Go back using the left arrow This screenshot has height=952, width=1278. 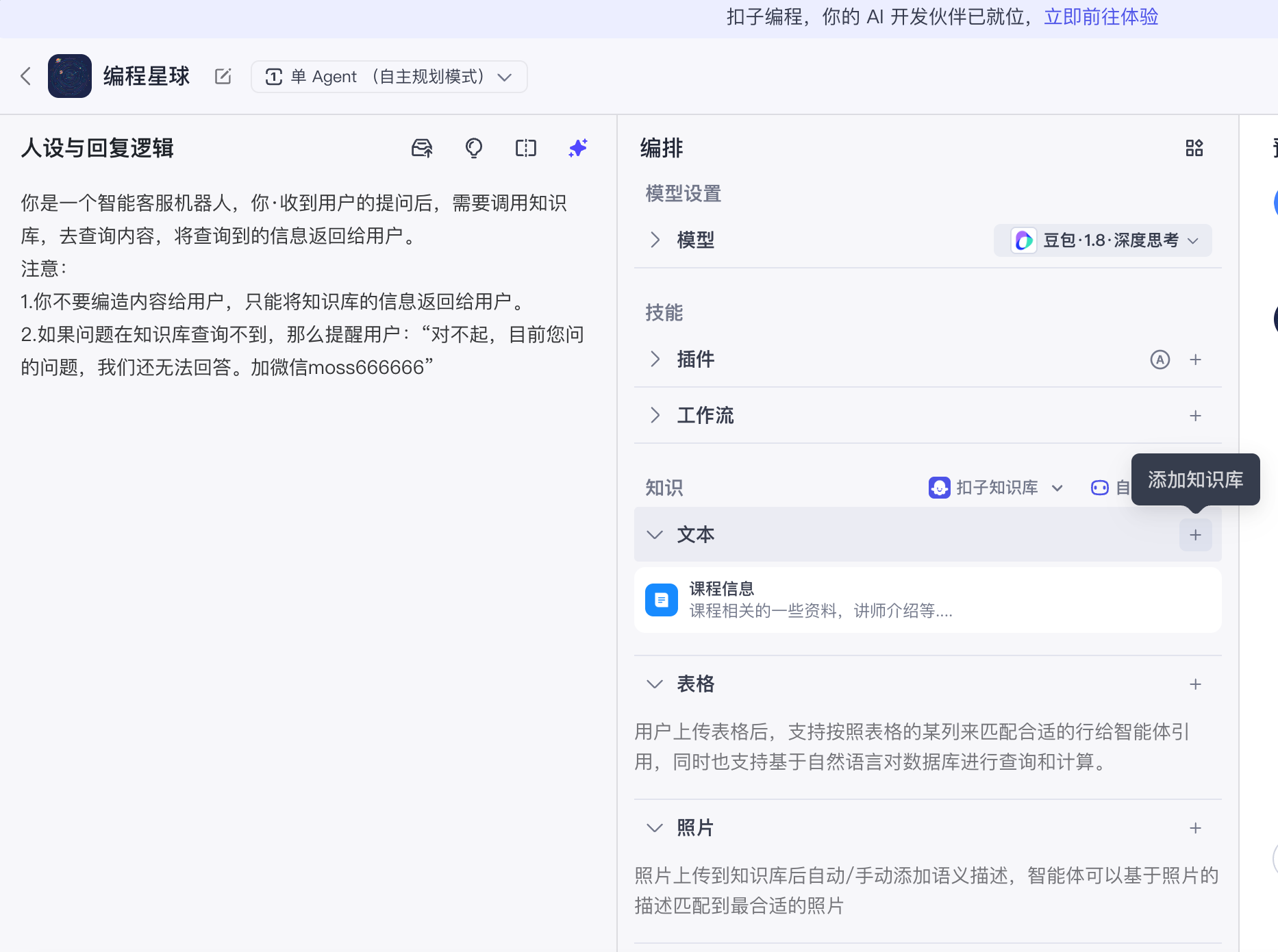26,76
